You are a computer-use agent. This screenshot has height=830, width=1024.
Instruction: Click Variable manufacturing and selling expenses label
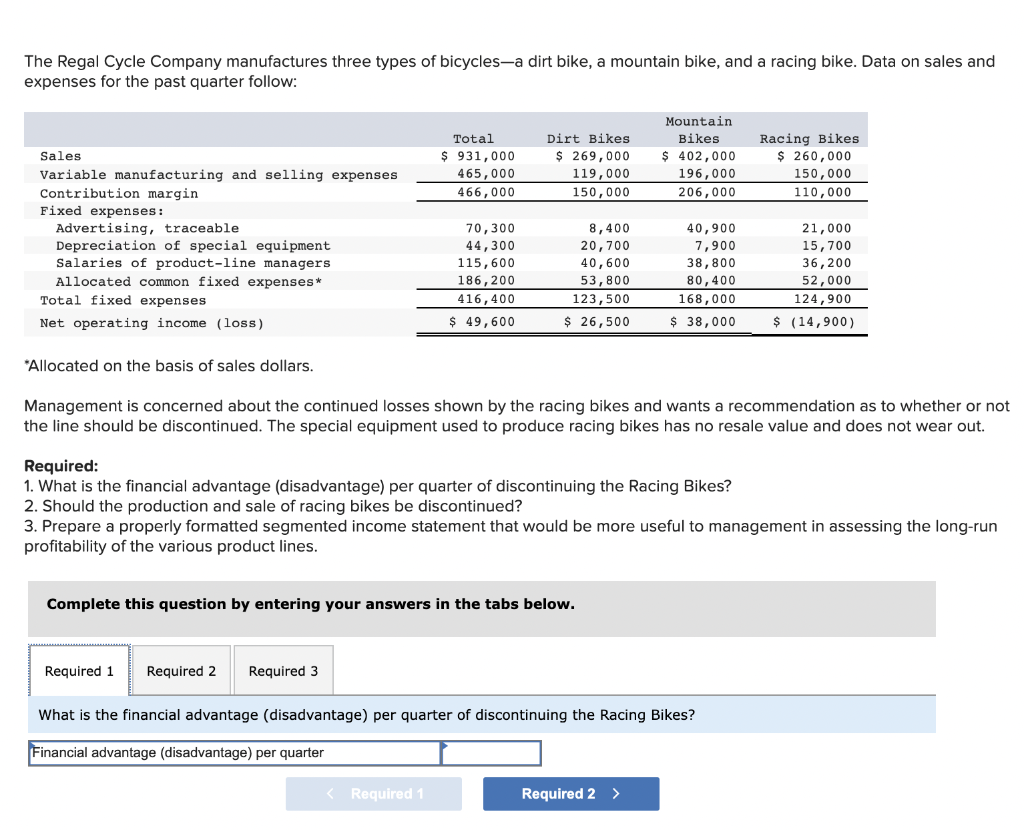coord(219,175)
